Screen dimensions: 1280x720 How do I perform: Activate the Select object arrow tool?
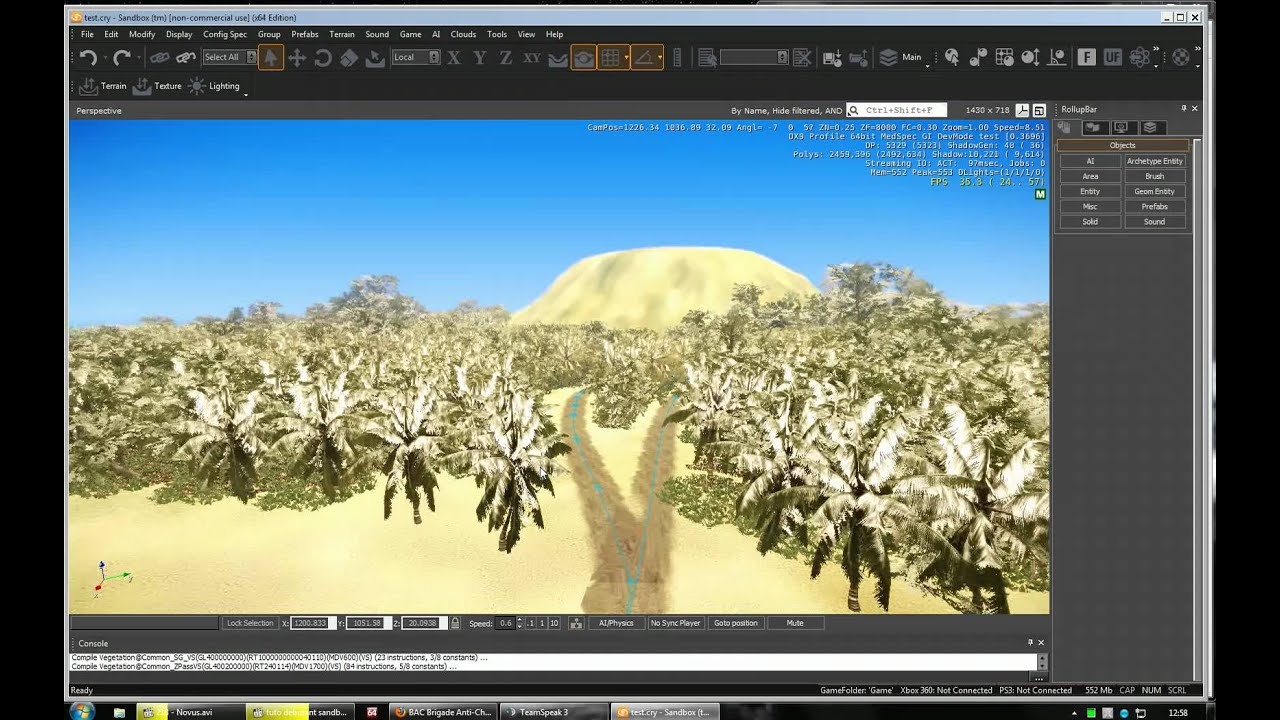[x=270, y=58]
